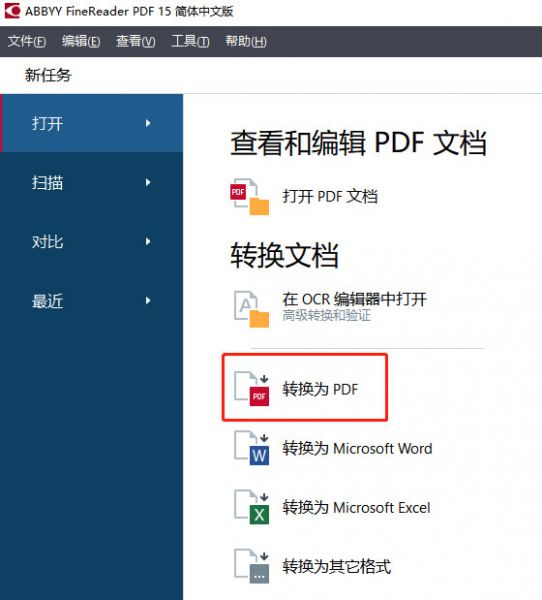Click 转换为其它格式 link
The height and width of the screenshot is (600, 542).
point(337,567)
